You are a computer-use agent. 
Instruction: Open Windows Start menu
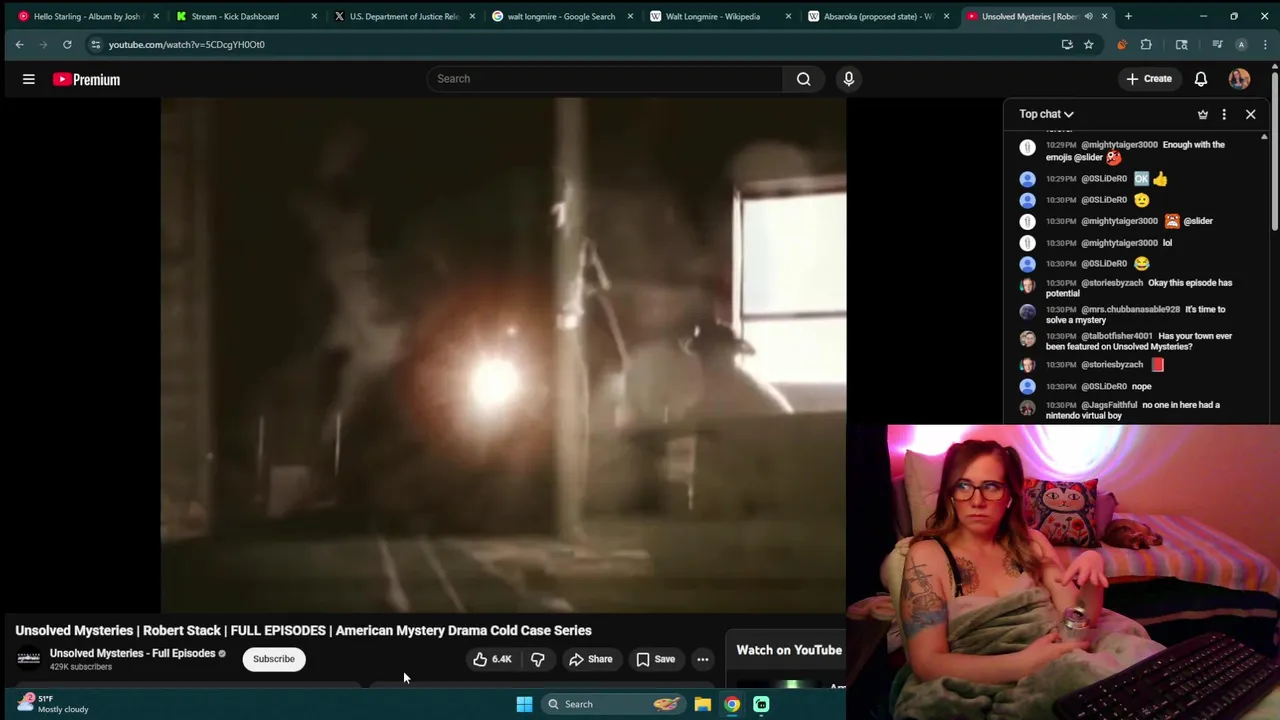point(524,704)
